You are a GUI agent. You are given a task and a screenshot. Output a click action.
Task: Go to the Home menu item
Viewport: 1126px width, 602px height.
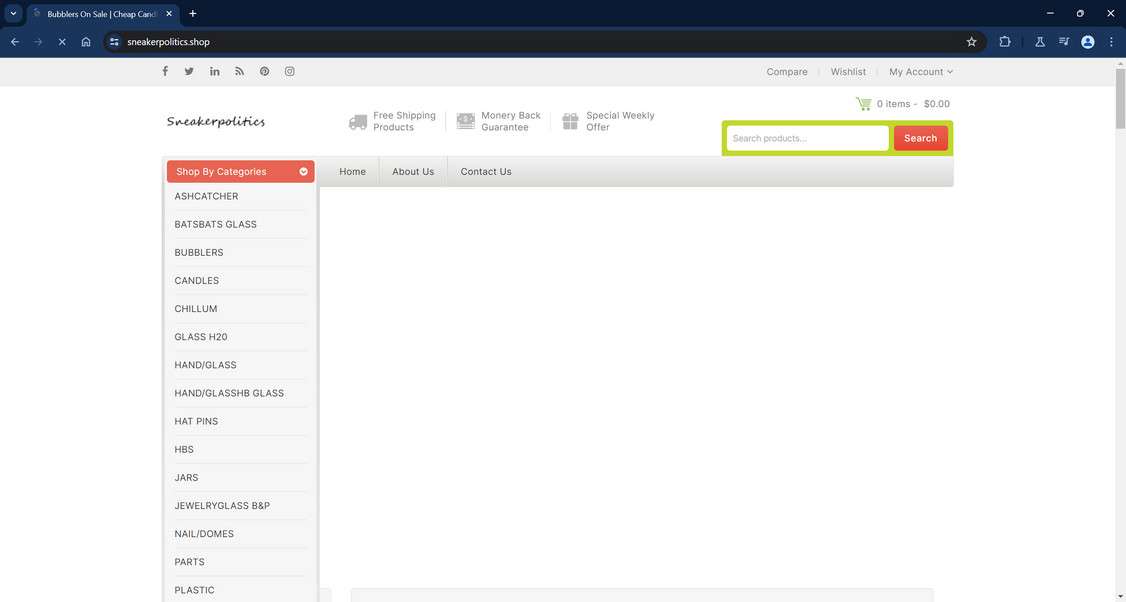[x=353, y=172]
